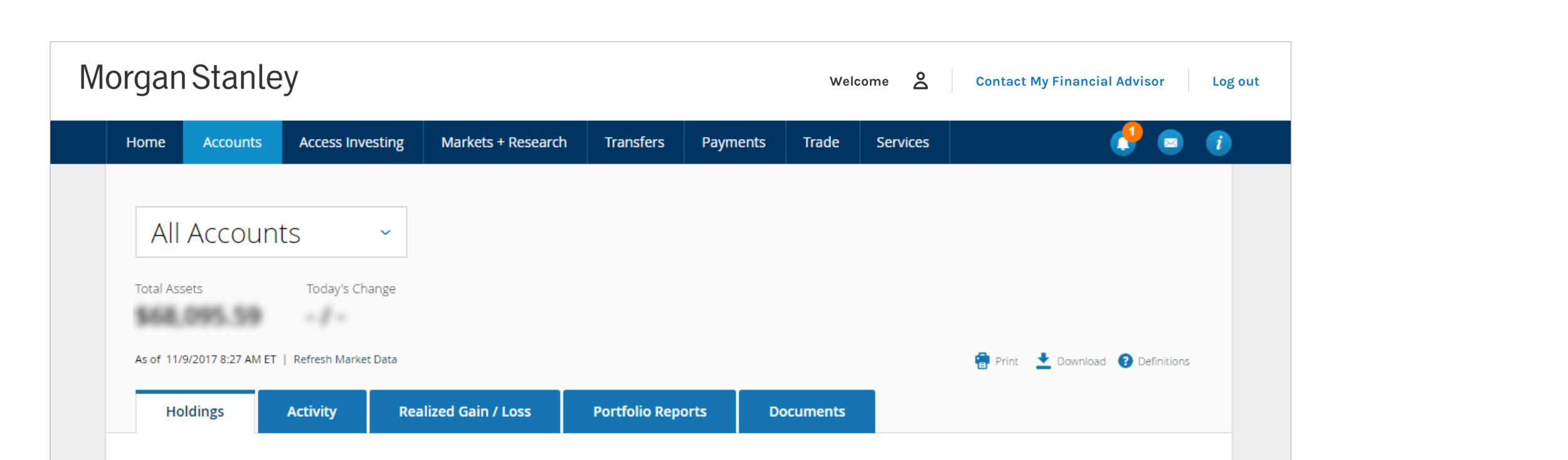The width and height of the screenshot is (1568, 460).
Task: Click Contact My Financial Advisor link
Action: point(1070,81)
